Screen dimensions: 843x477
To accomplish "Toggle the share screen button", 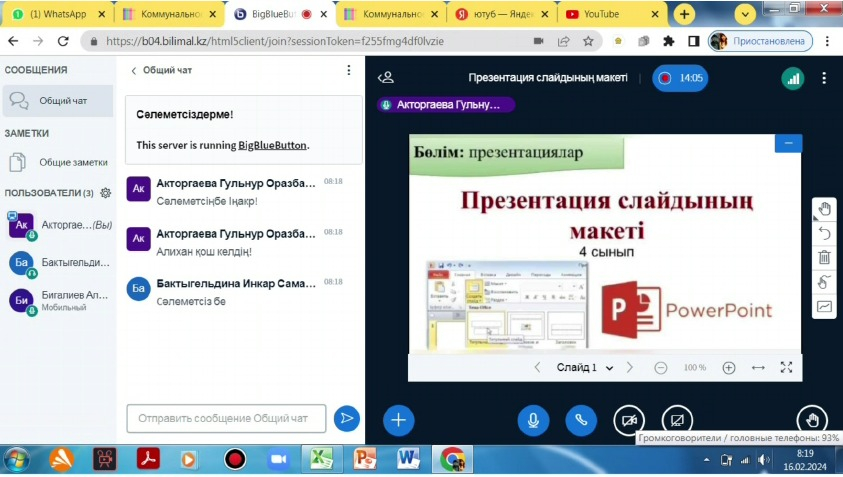I will click(x=677, y=420).
